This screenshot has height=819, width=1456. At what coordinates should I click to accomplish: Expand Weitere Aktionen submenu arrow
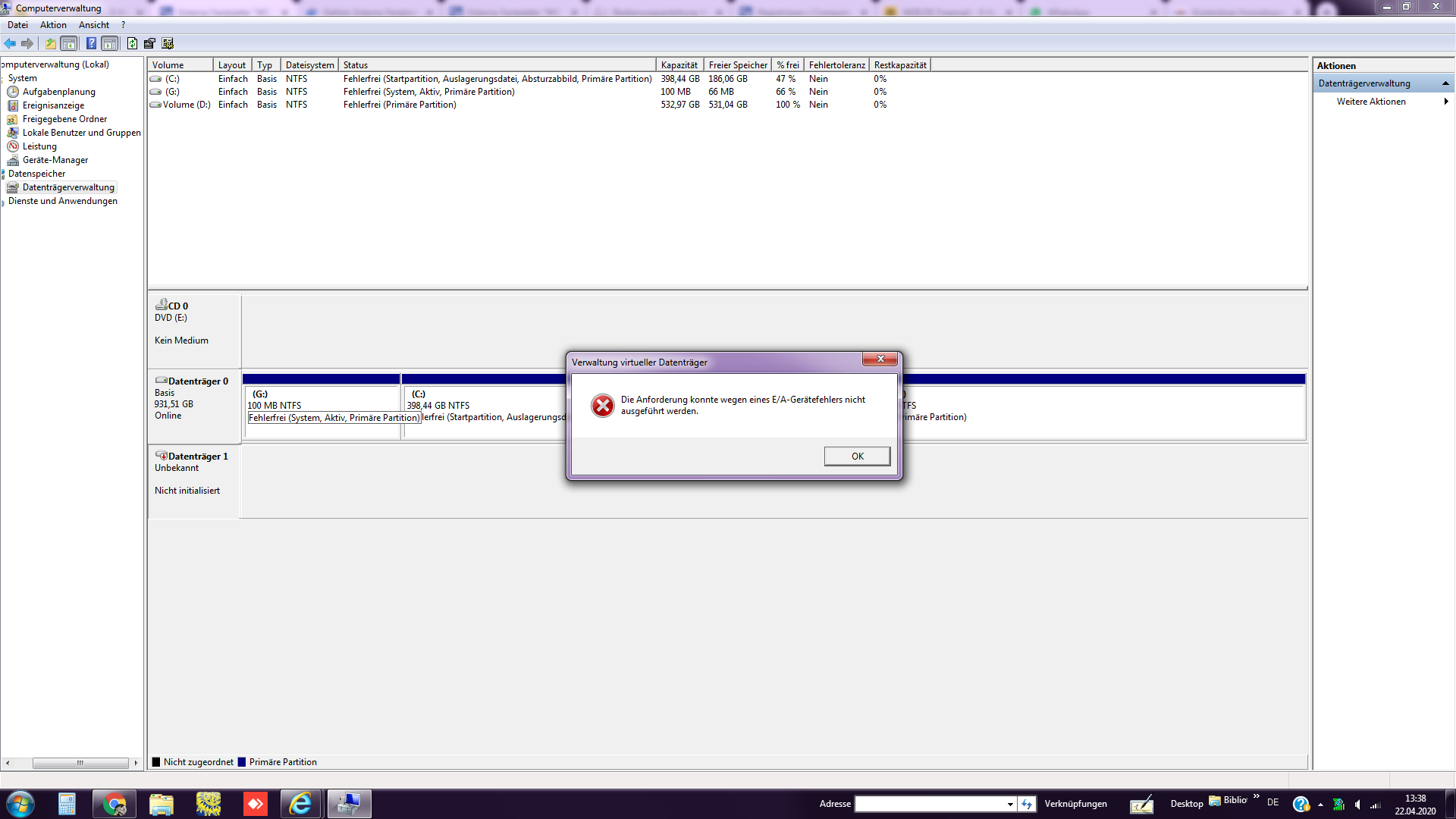pos(1446,102)
